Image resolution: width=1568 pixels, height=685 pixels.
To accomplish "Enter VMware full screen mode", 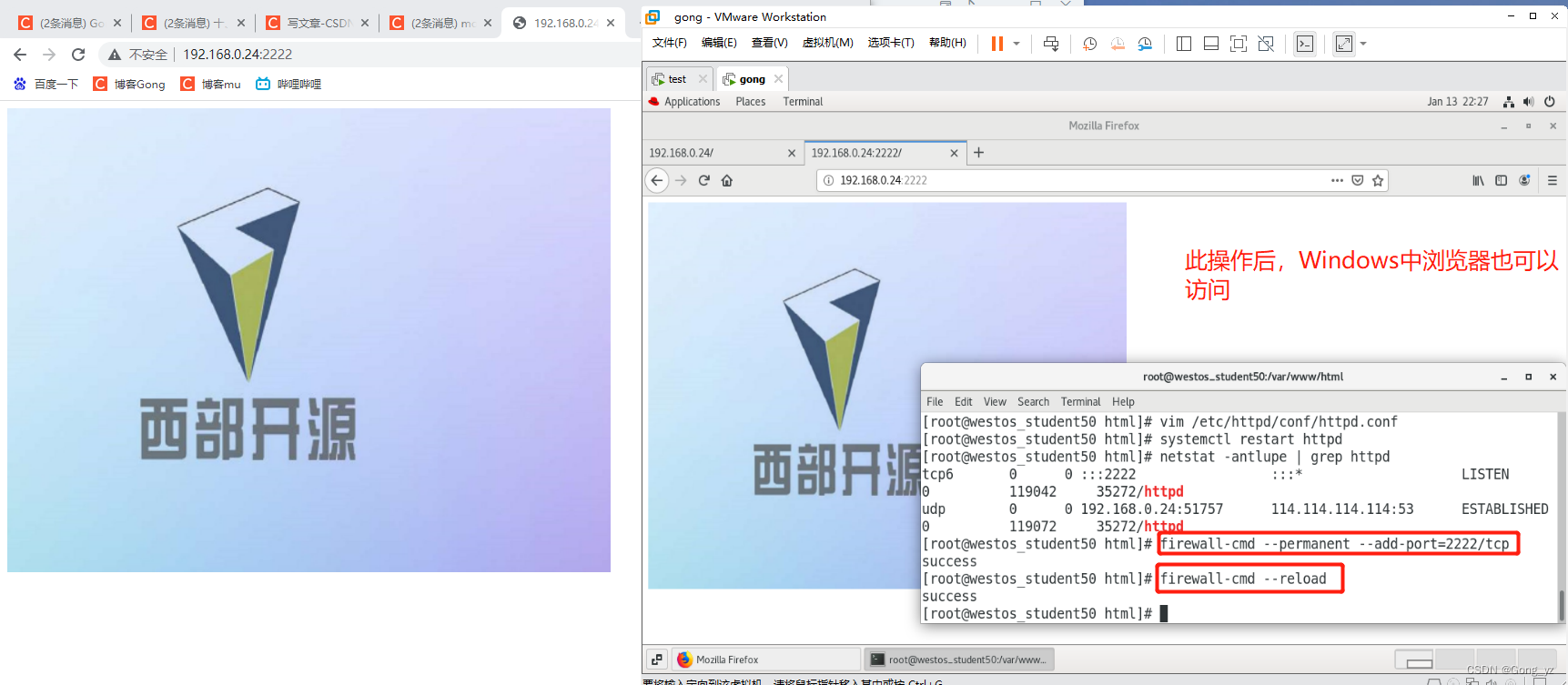I will coord(1239,44).
